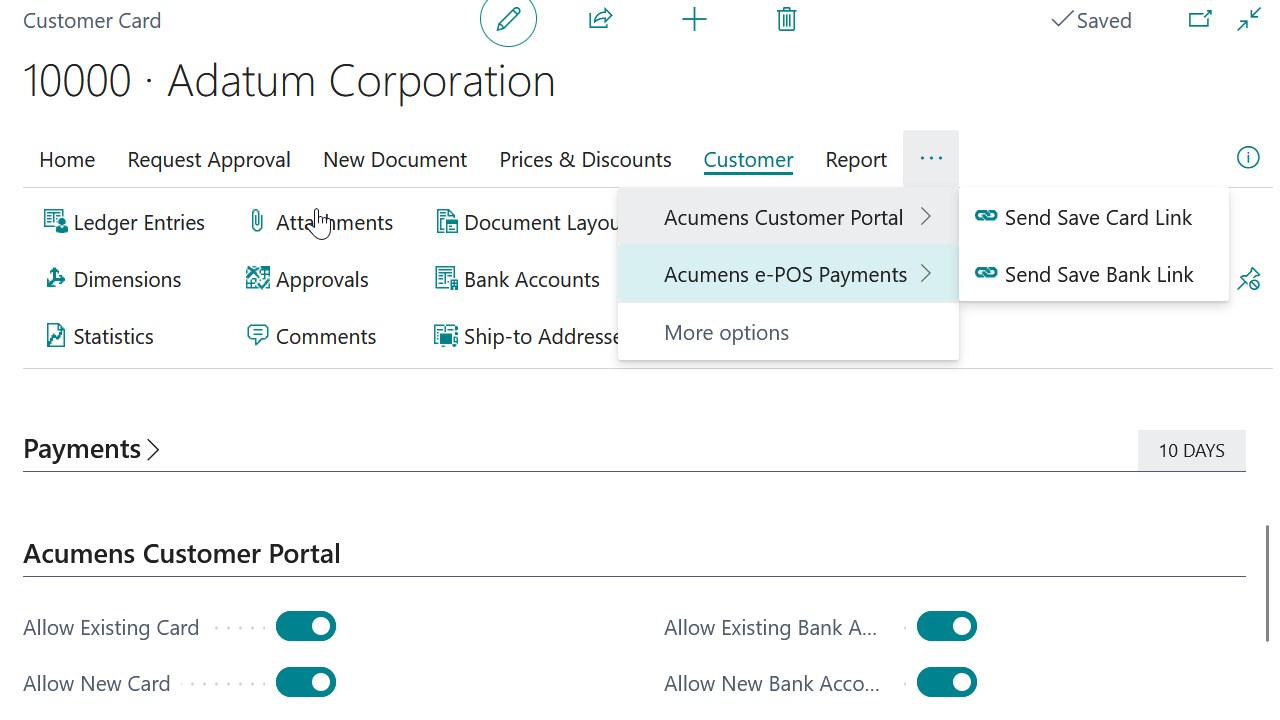
Task: Switch to the Report menu tab
Action: 856,159
